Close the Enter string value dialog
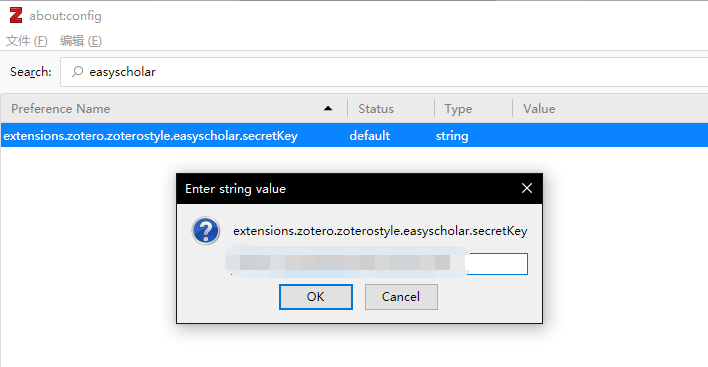 (526, 188)
